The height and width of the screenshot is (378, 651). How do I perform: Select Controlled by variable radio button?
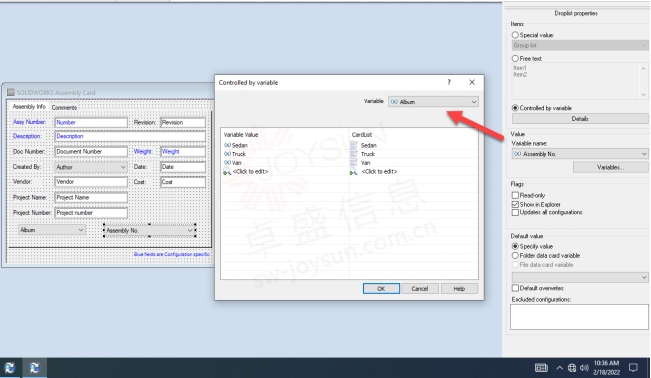click(515, 108)
